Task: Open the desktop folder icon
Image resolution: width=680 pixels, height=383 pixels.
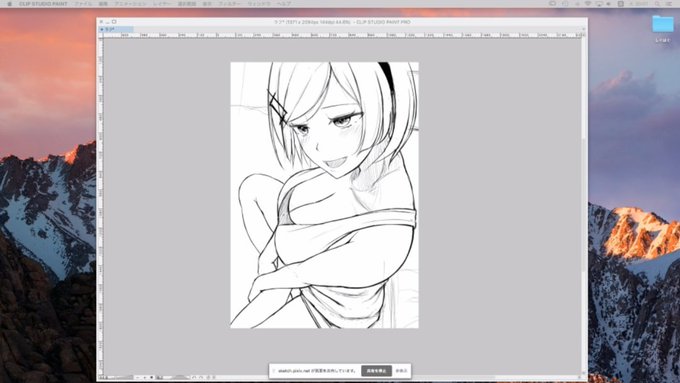Action: 663,24
